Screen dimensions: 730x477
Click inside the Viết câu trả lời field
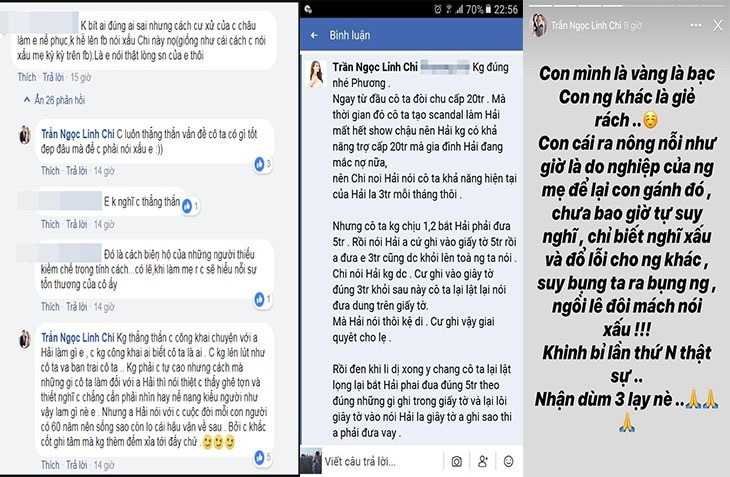pos(379,462)
